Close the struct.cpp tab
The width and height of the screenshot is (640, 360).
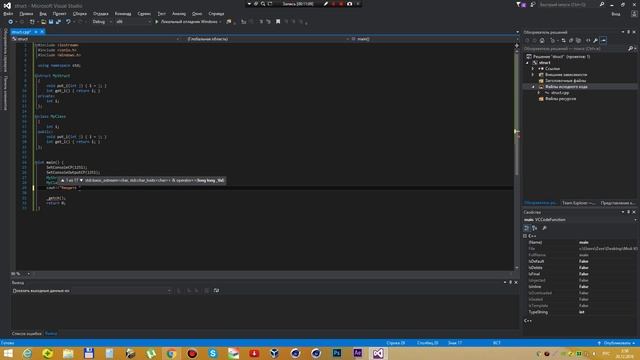point(42,32)
